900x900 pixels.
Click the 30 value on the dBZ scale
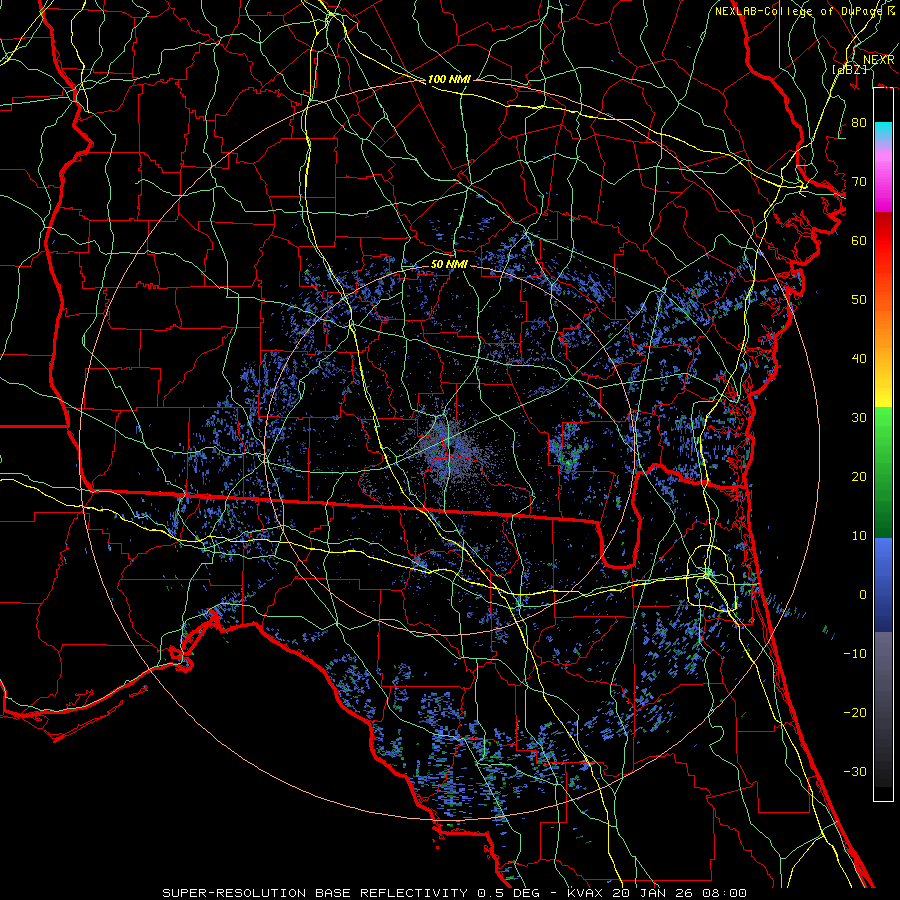859,418
